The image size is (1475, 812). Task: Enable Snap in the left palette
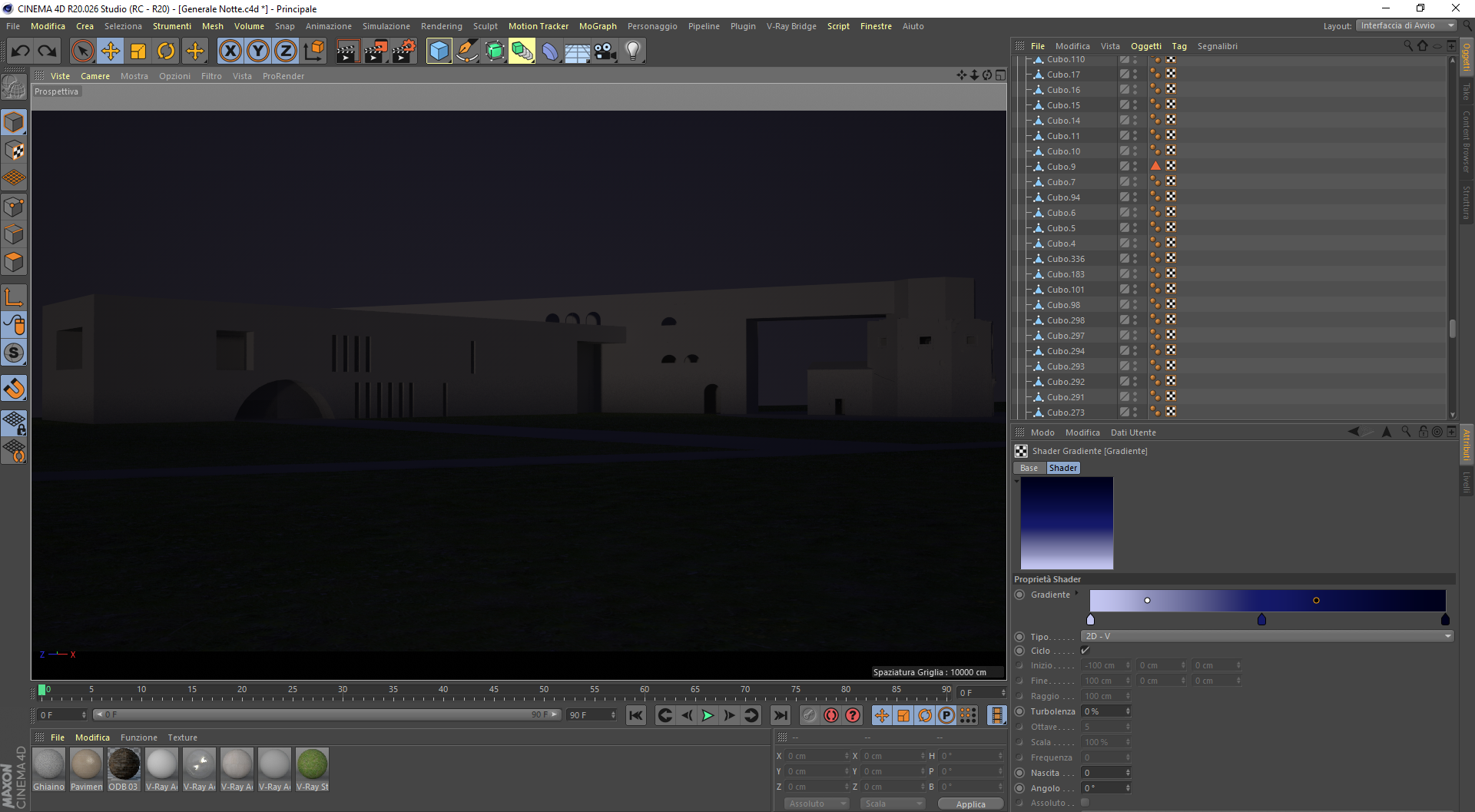14,389
